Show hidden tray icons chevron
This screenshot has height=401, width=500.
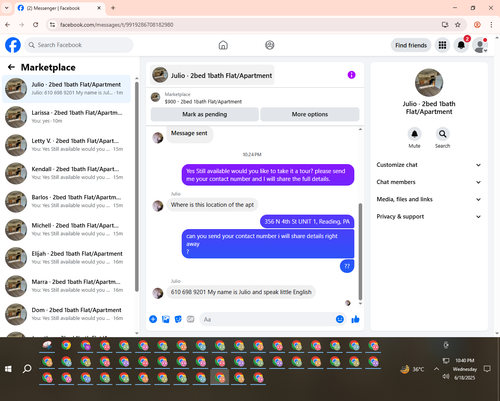436,369
